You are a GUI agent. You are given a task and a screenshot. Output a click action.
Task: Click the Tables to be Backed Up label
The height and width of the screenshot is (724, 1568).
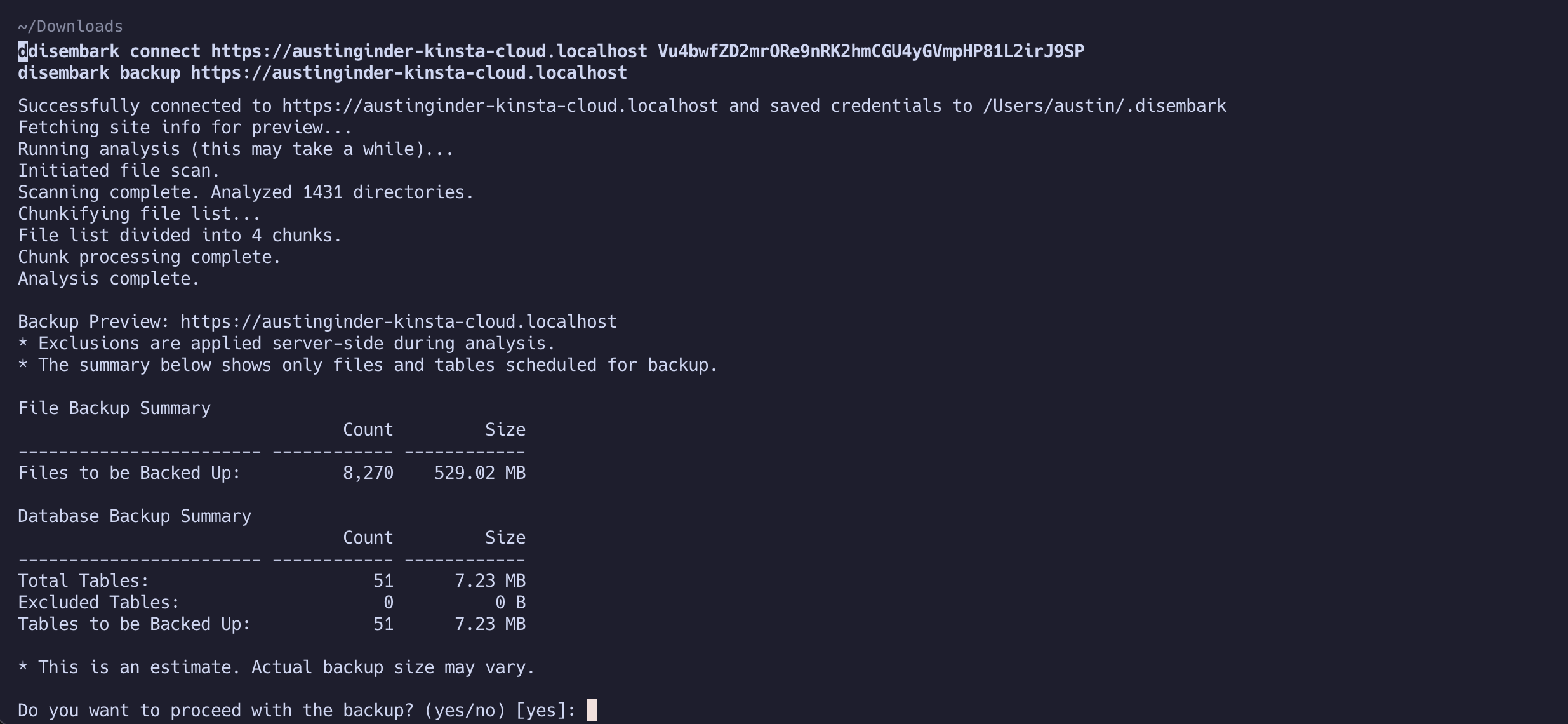[134, 624]
